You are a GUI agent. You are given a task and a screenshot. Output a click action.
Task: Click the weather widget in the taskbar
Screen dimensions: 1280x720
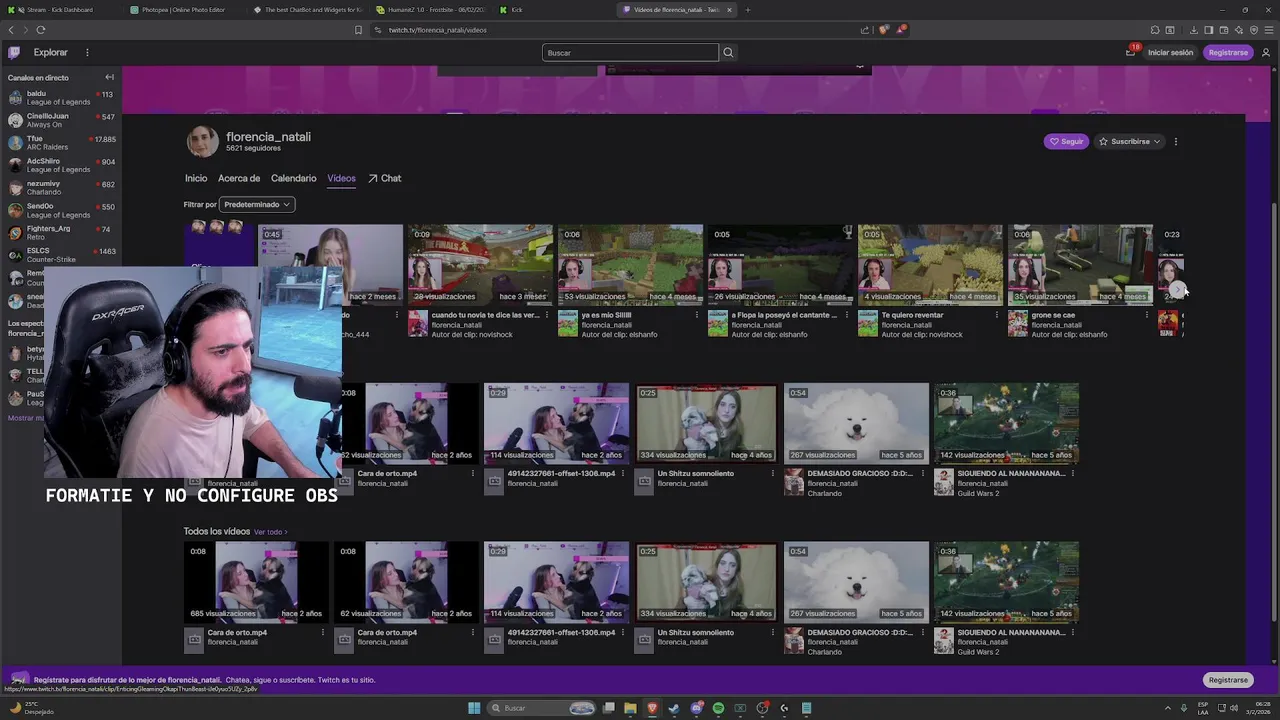point(31,708)
